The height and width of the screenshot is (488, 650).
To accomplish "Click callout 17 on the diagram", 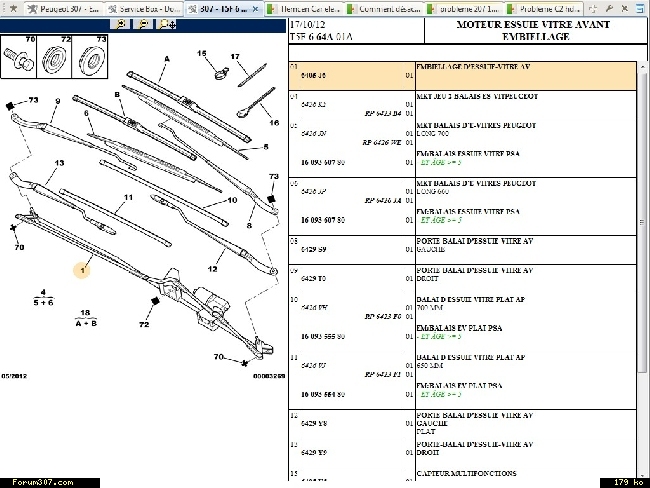I will (x=235, y=56).
